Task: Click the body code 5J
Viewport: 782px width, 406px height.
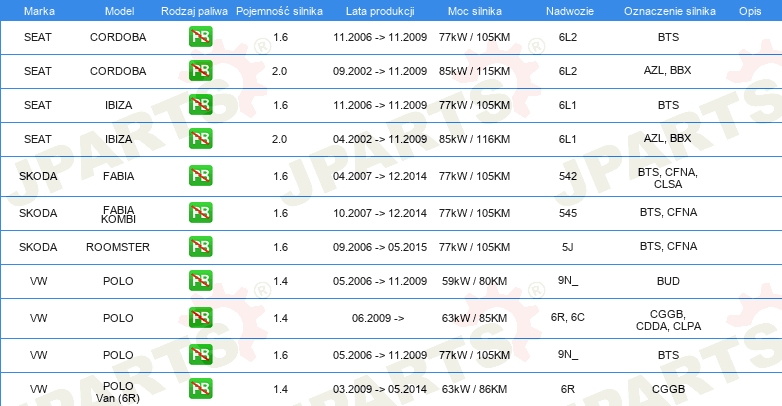Action: coord(568,247)
